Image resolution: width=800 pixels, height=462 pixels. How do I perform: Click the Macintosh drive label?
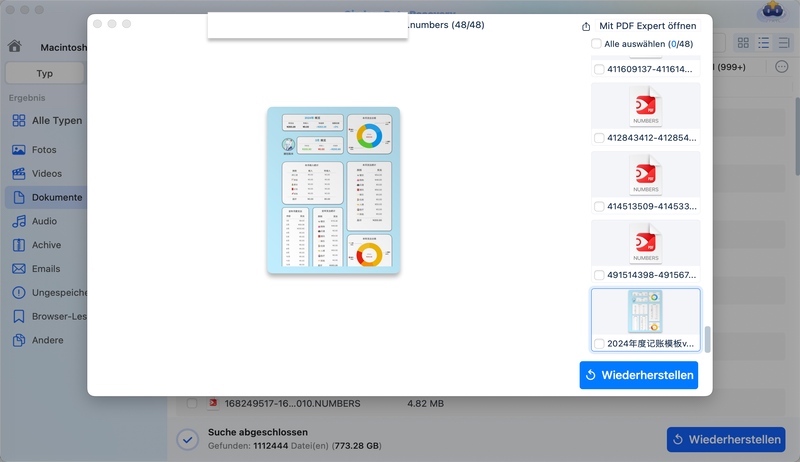tap(64, 47)
